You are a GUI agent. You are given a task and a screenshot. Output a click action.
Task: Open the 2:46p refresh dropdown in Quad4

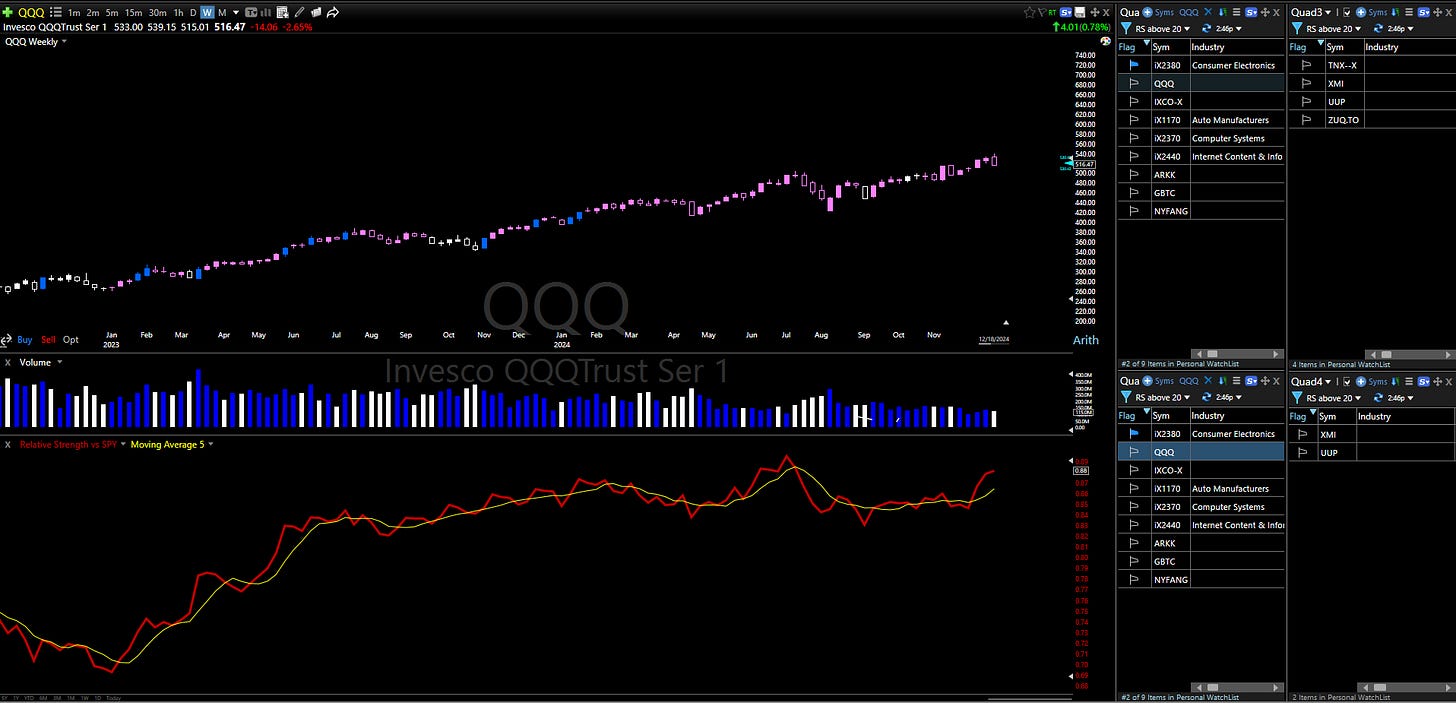pos(1411,398)
